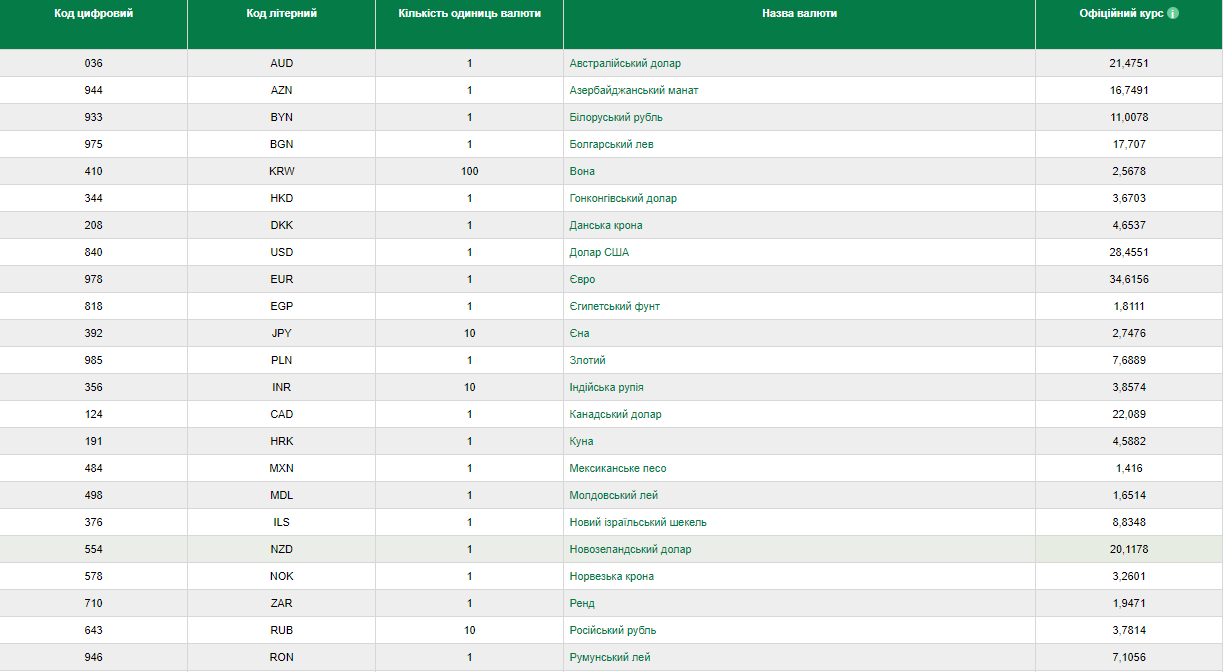Open the Єгипетський фунт link
The image size is (1223, 672).
click(x=614, y=306)
